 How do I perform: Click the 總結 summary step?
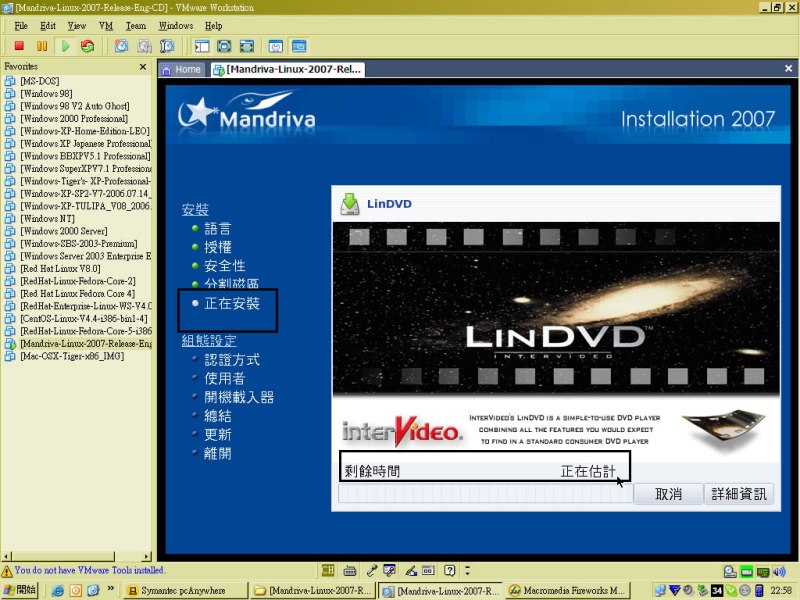click(218, 416)
